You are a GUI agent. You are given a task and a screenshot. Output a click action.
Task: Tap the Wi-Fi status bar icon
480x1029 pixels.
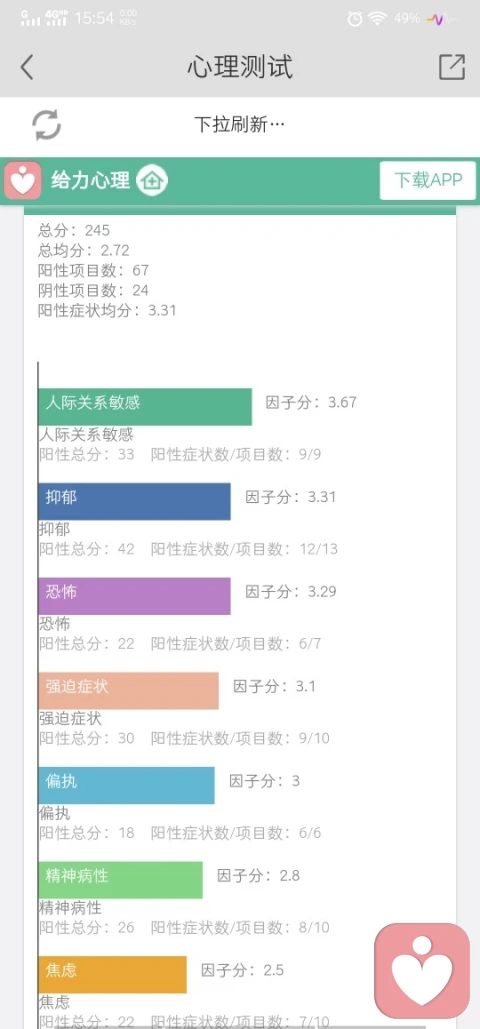pos(378,18)
